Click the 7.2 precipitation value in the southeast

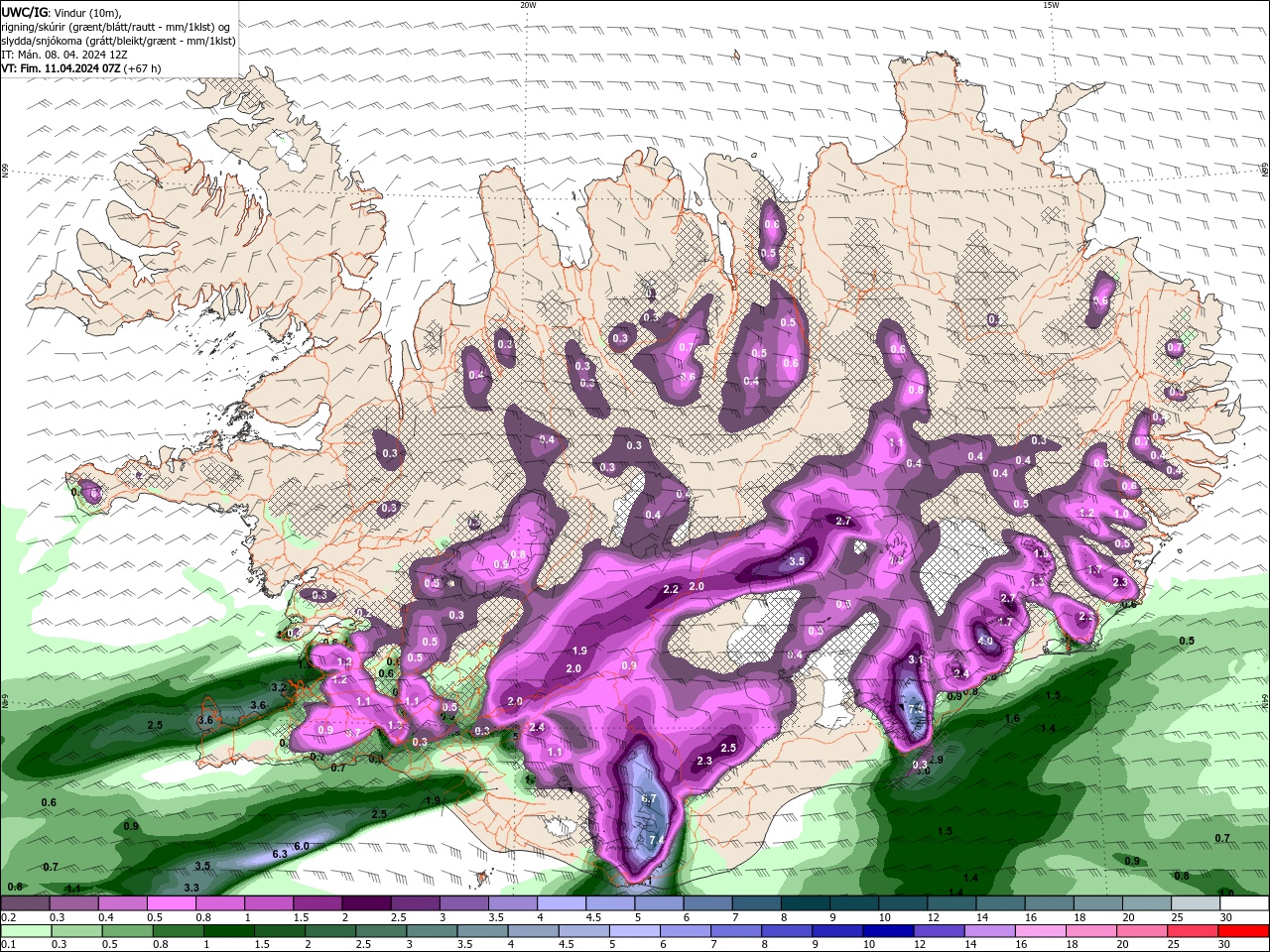tap(916, 709)
